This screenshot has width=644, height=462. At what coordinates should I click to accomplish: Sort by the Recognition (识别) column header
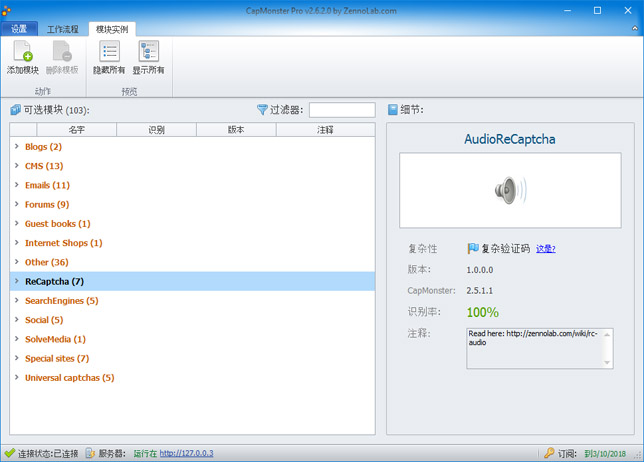tap(156, 130)
